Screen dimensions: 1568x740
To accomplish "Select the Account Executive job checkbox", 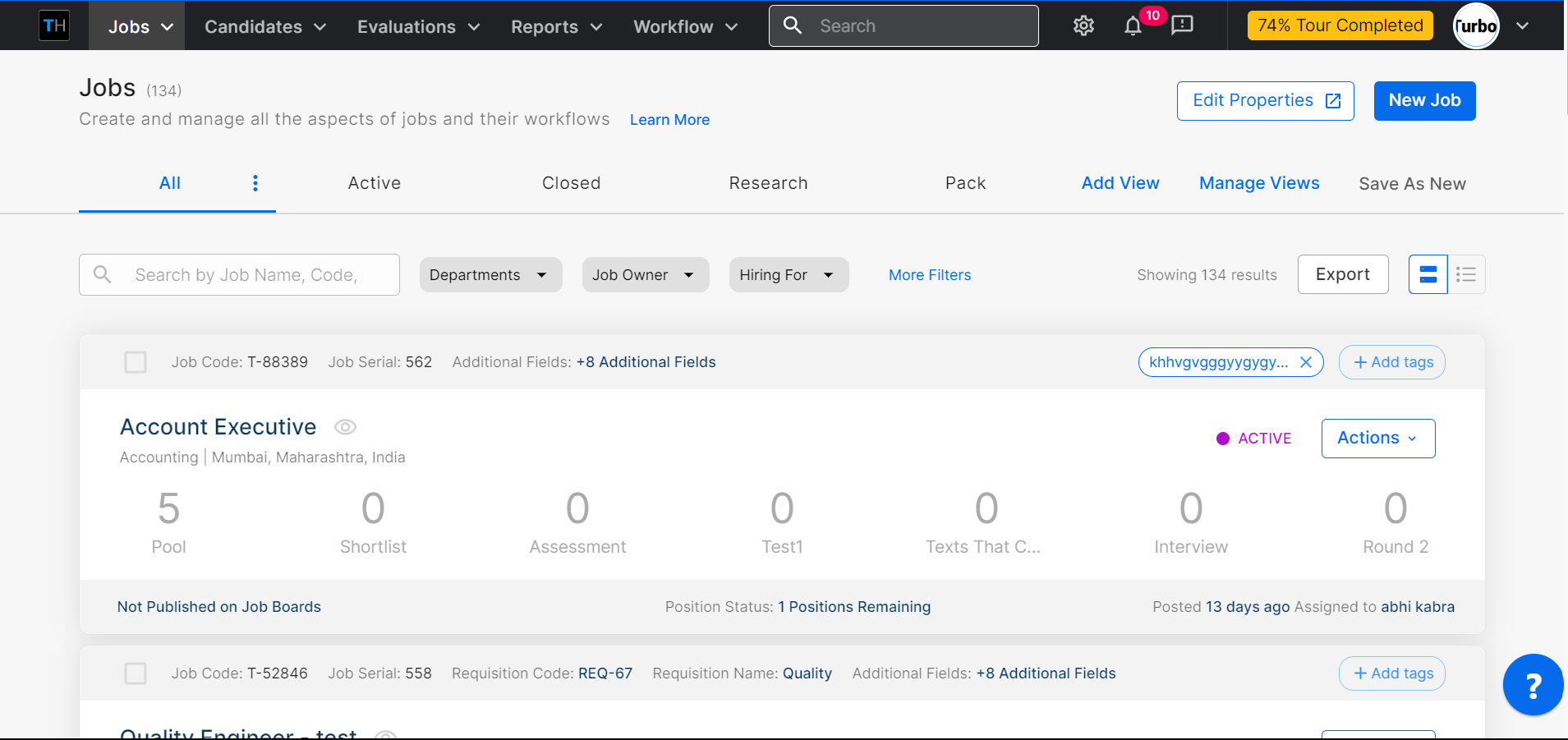I will click(136, 361).
